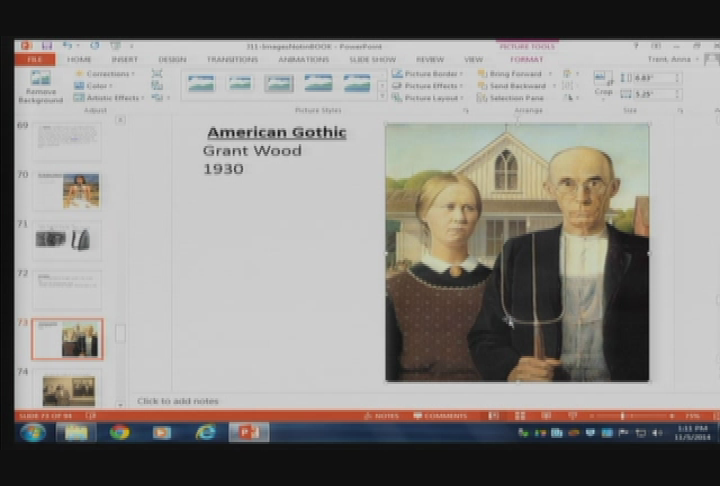The height and width of the screenshot is (486, 720).
Task: Open the Picture Styles dialog launcher
Action: pos(465,110)
